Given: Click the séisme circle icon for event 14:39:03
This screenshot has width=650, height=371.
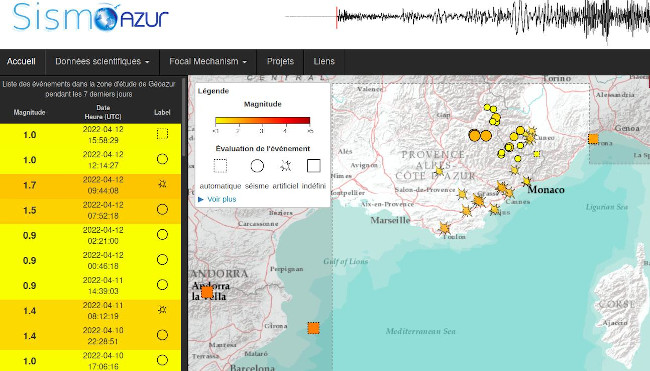Looking at the screenshot, I should pyautogui.click(x=162, y=285).
